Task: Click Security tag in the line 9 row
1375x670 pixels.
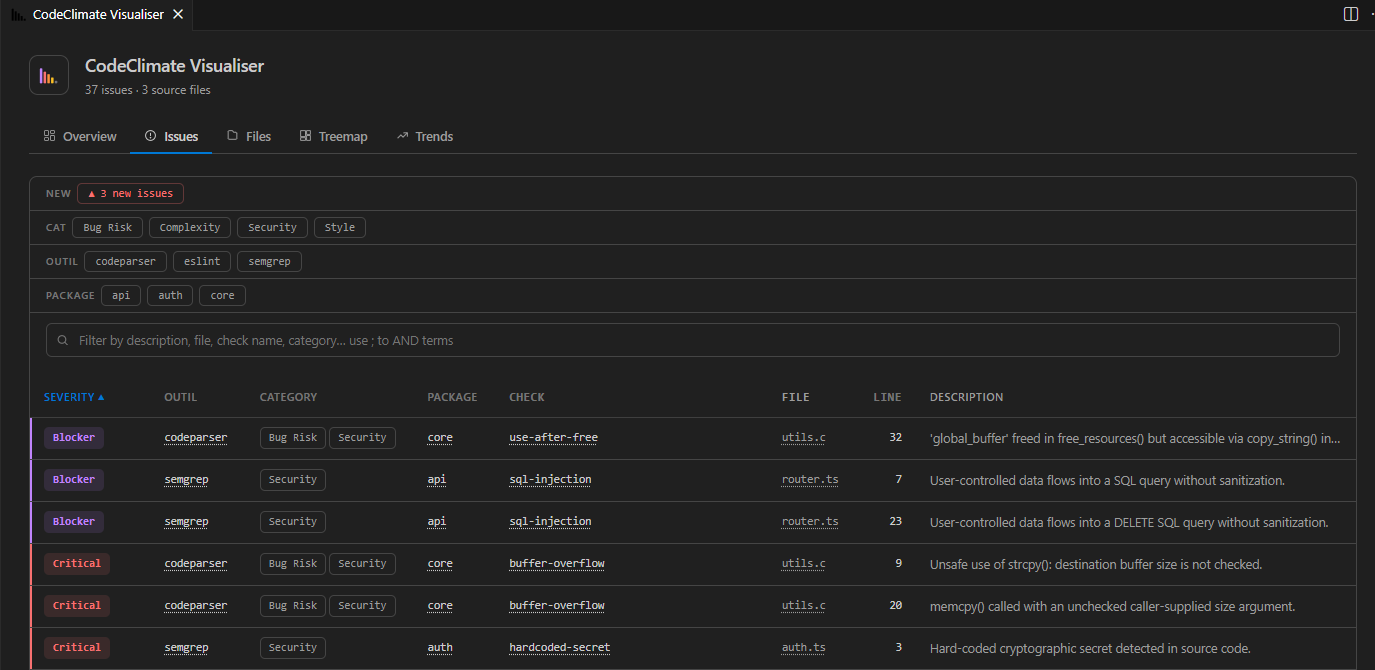Action: (362, 564)
